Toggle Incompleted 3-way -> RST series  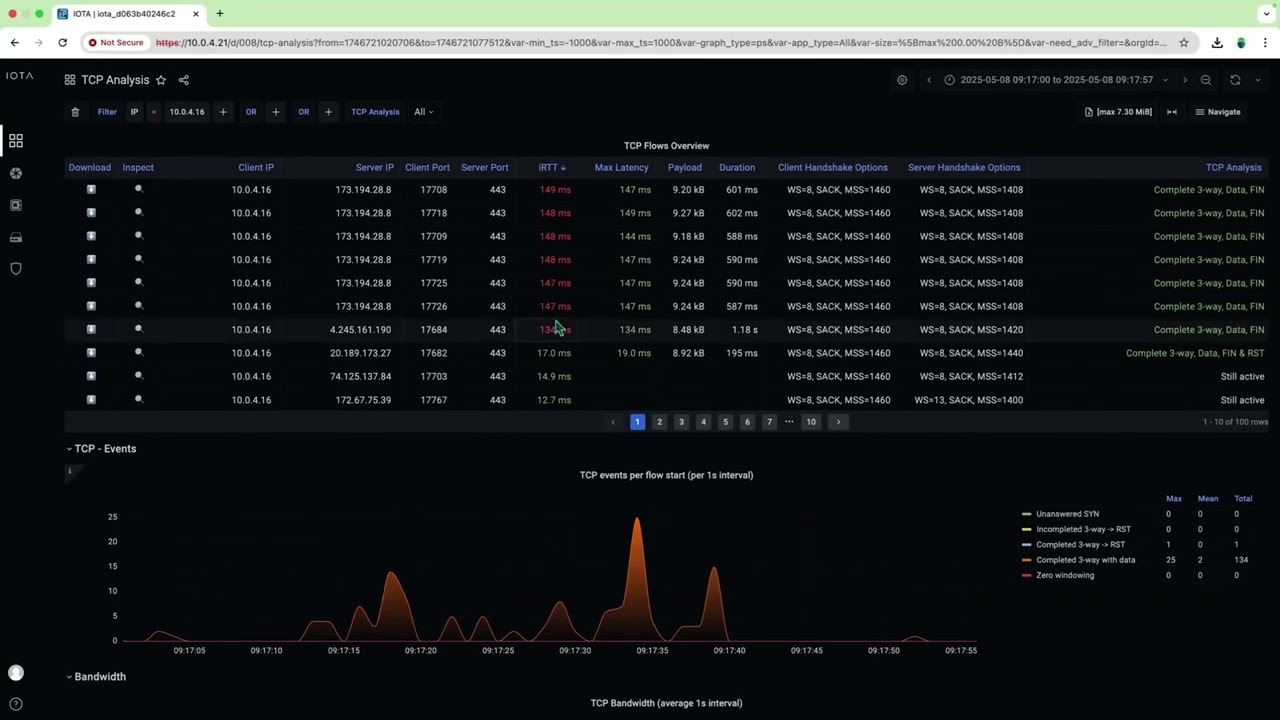click(1083, 529)
